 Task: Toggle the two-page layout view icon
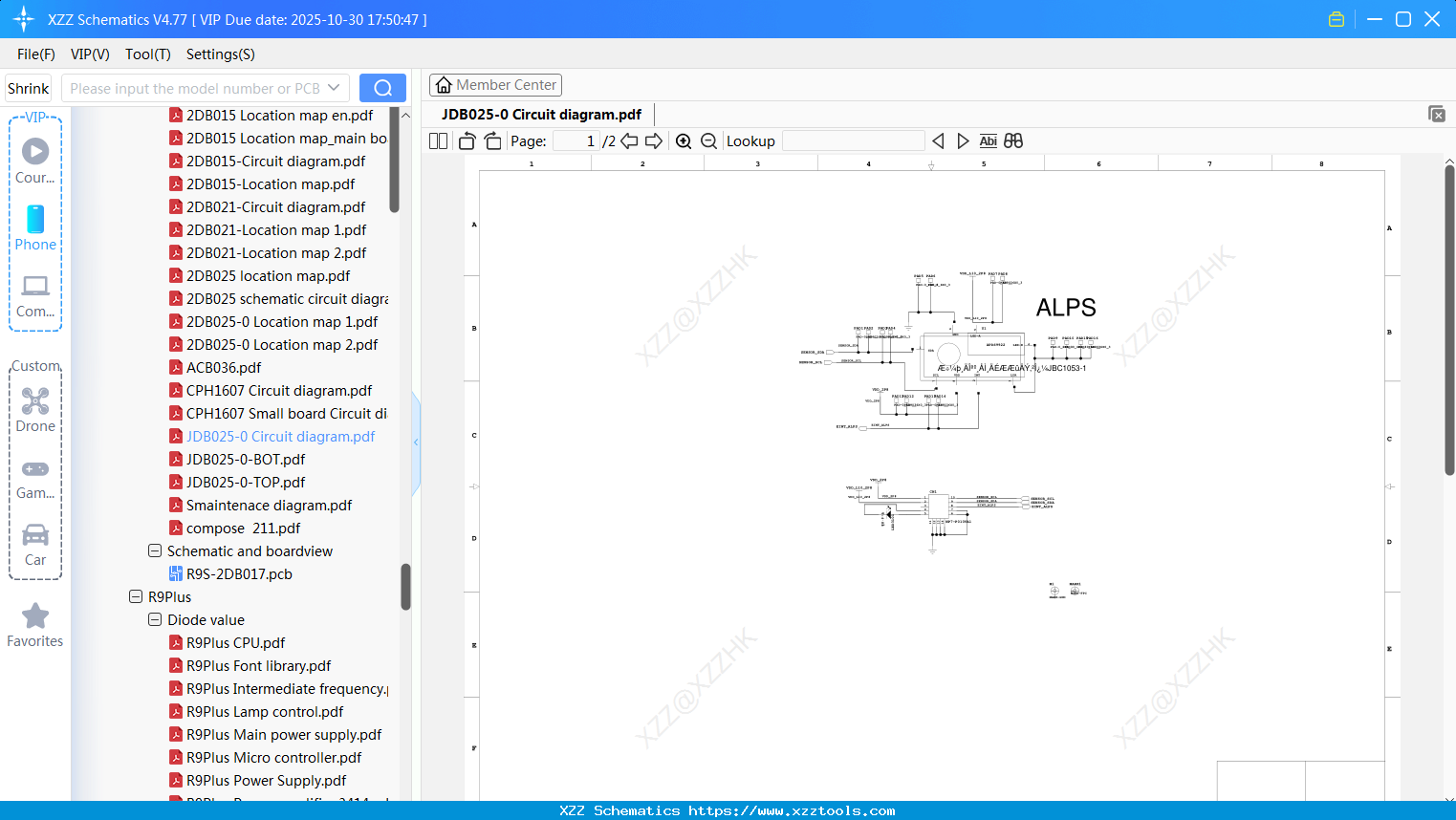click(x=439, y=140)
